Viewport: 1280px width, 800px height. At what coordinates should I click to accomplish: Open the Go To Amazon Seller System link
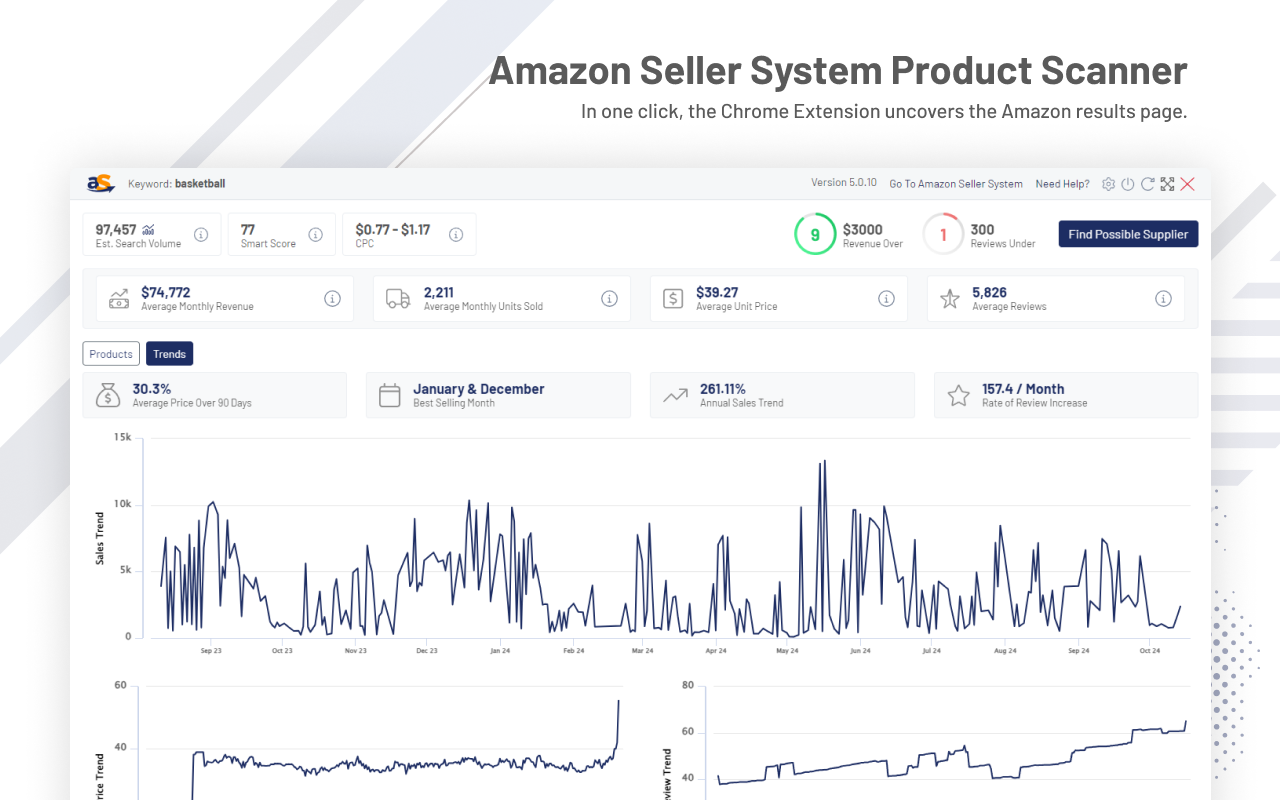click(955, 184)
